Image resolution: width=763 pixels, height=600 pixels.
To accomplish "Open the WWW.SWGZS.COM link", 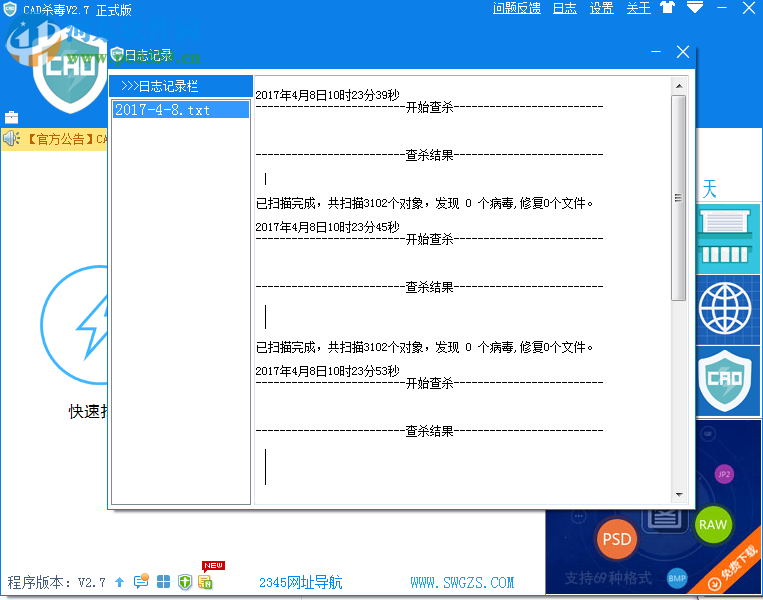I will tap(462, 582).
